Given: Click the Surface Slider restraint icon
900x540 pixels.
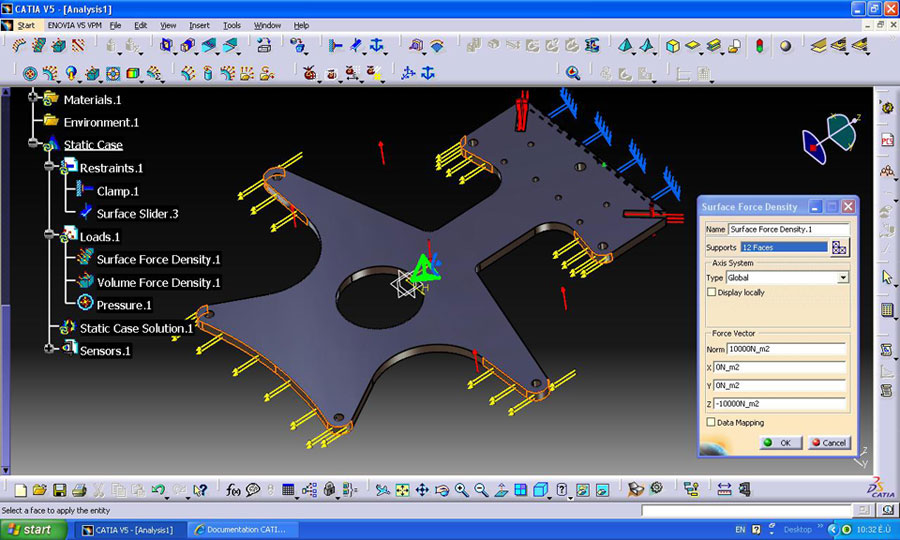Looking at the screenshot, I should tap(356, 45).
